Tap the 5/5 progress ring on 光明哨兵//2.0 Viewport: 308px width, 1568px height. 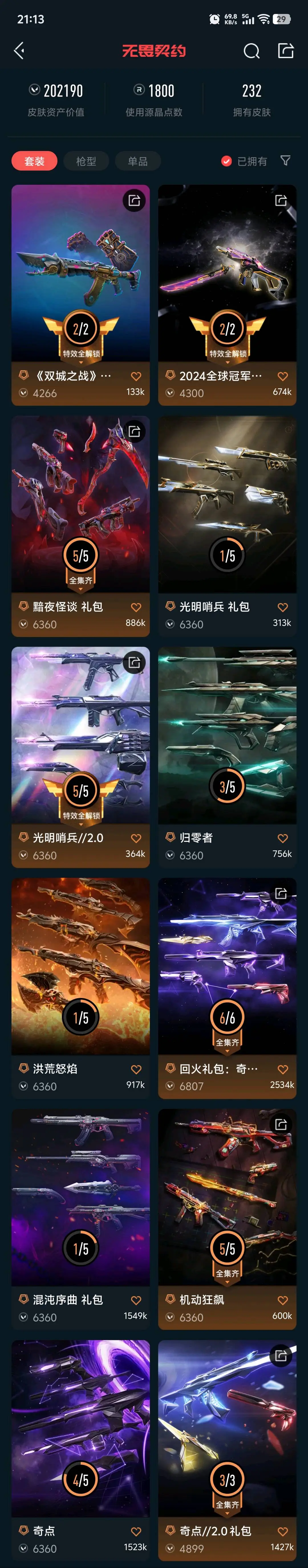pos(81,791)
